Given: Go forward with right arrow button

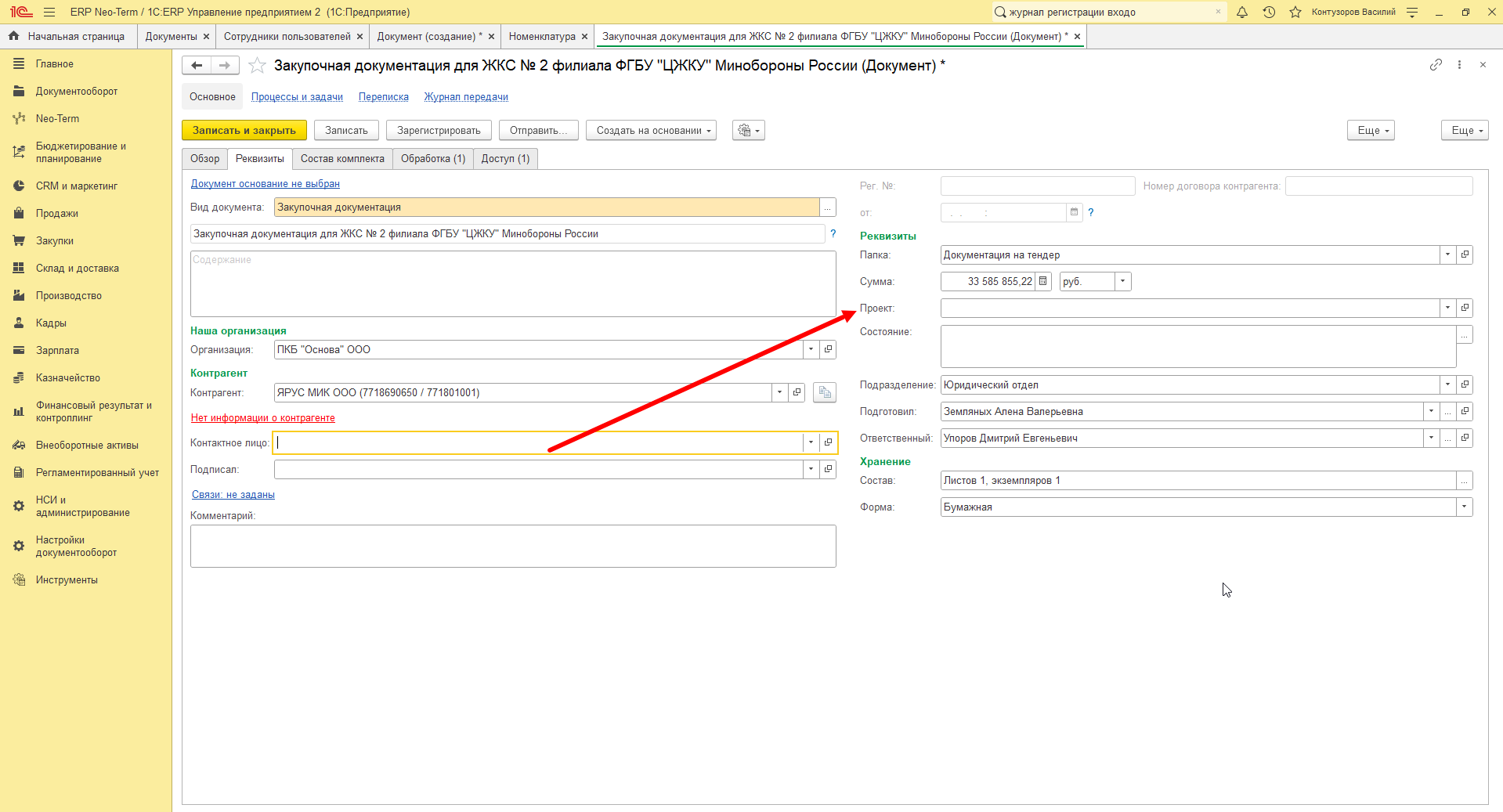Looking at the screenshot, I should [225, 66].
